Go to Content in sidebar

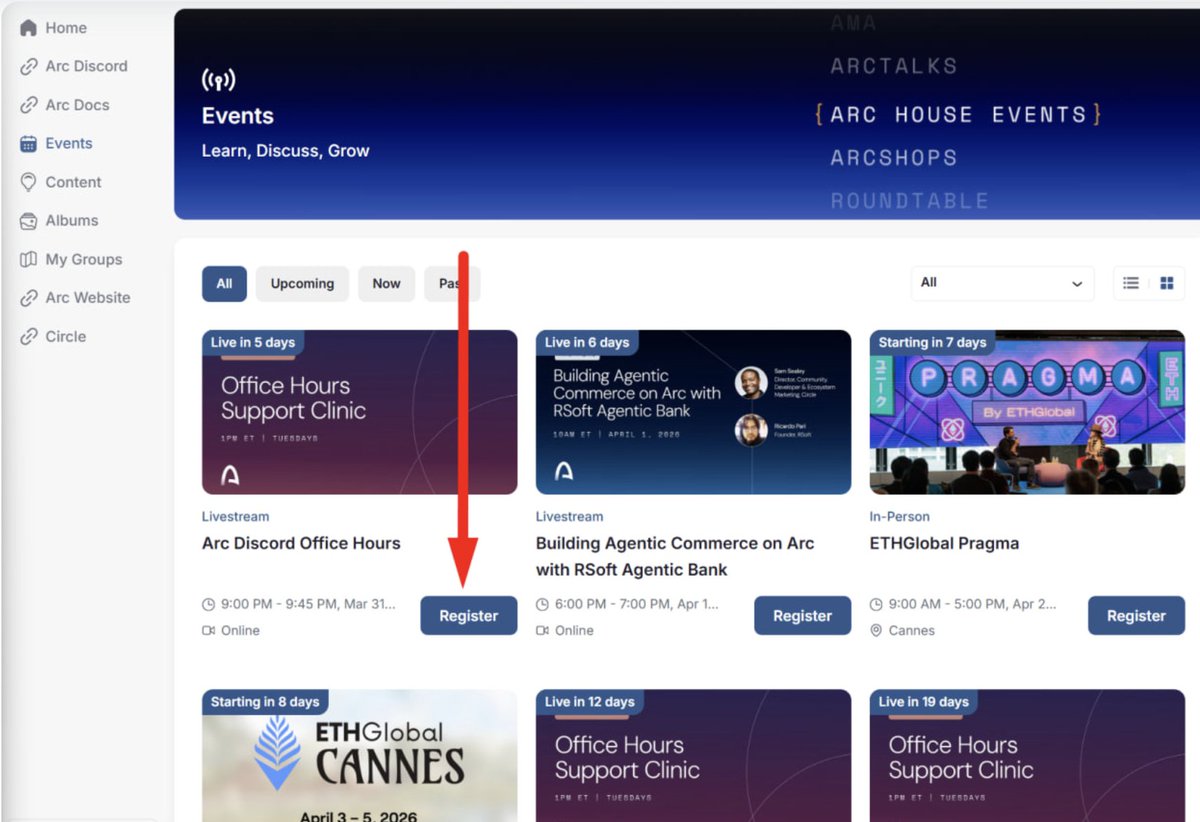(x=73, y=182)
